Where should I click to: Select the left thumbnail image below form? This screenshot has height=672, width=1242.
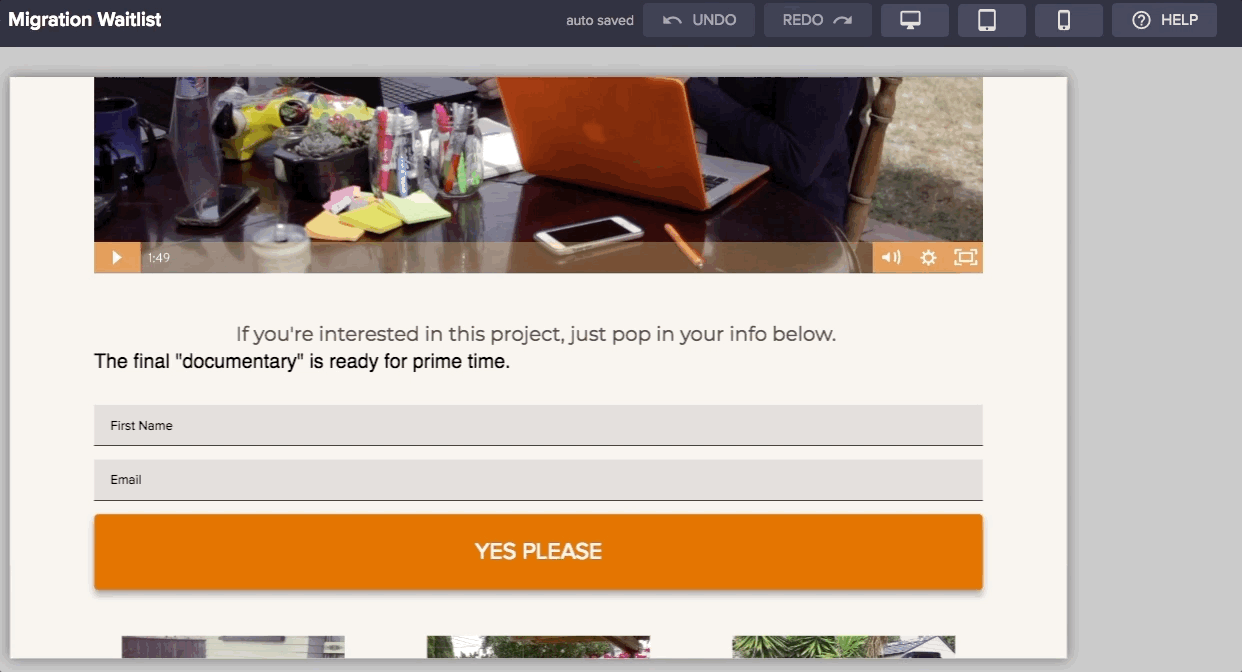coord(233,646)
